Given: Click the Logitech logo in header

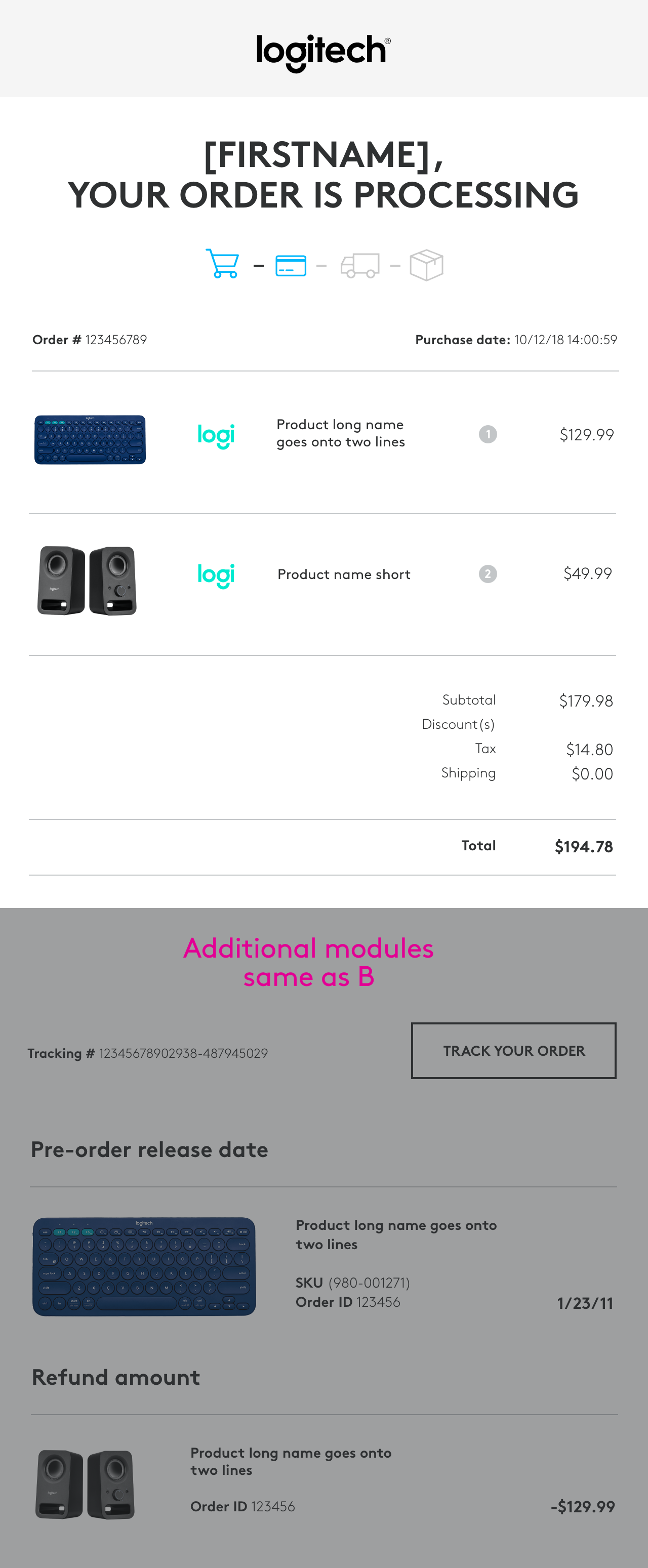Looking at the screenshot, I should coord(323,52).
